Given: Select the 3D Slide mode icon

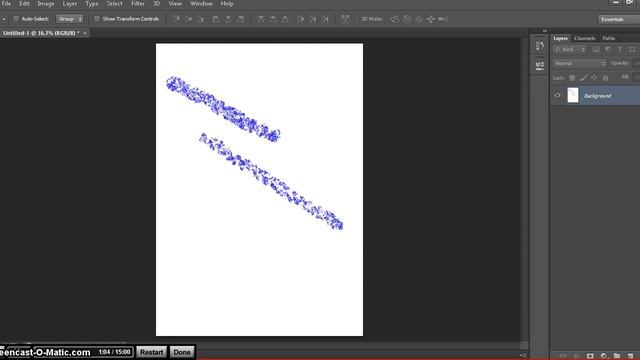Looking at the screenshot, I should click(431, 19).
